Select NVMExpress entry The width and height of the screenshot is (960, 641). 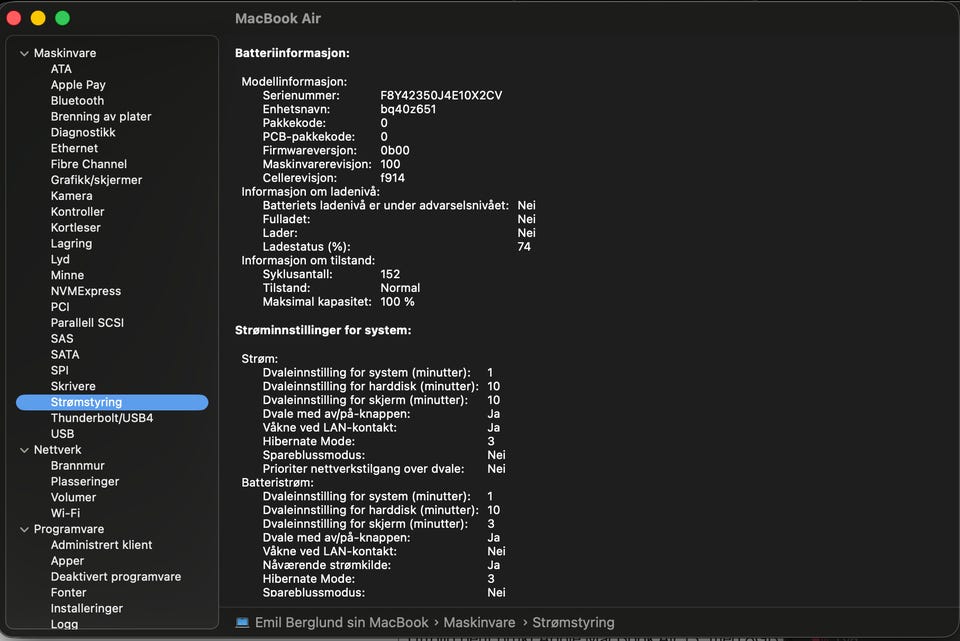(x=86, y=292)
